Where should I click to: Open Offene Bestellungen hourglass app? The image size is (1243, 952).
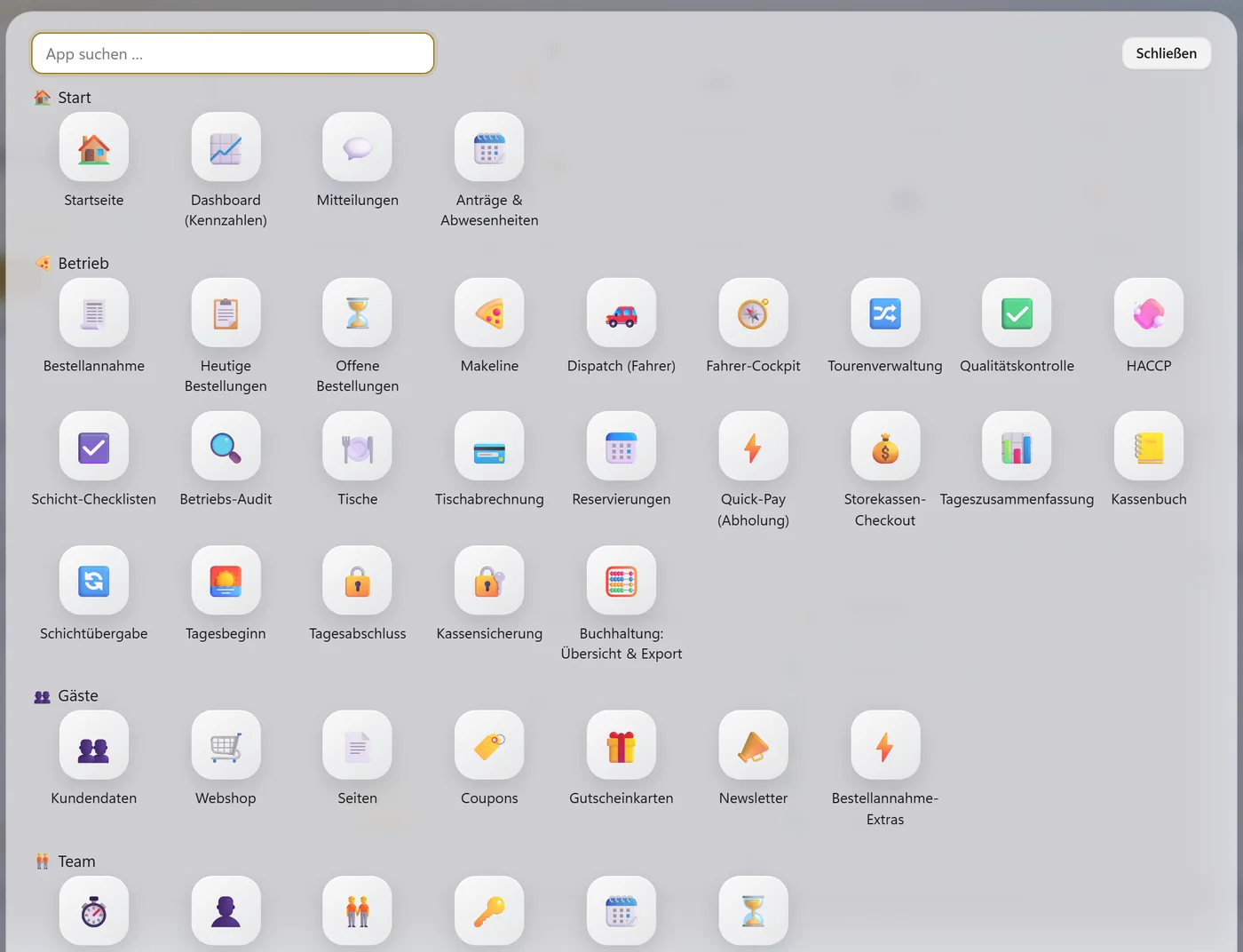coord(358,313)
